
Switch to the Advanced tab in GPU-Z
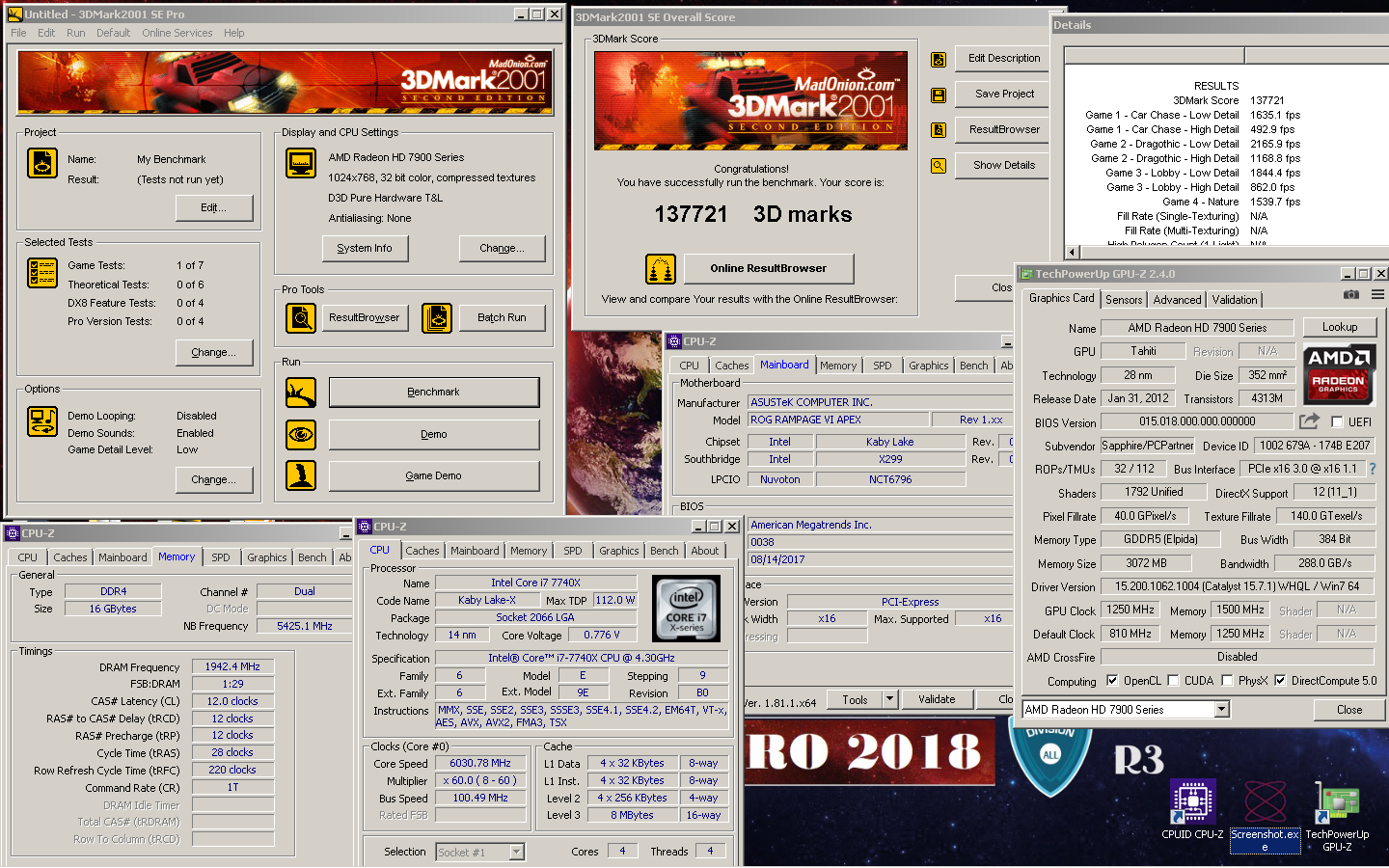[x=1177, y=300]
